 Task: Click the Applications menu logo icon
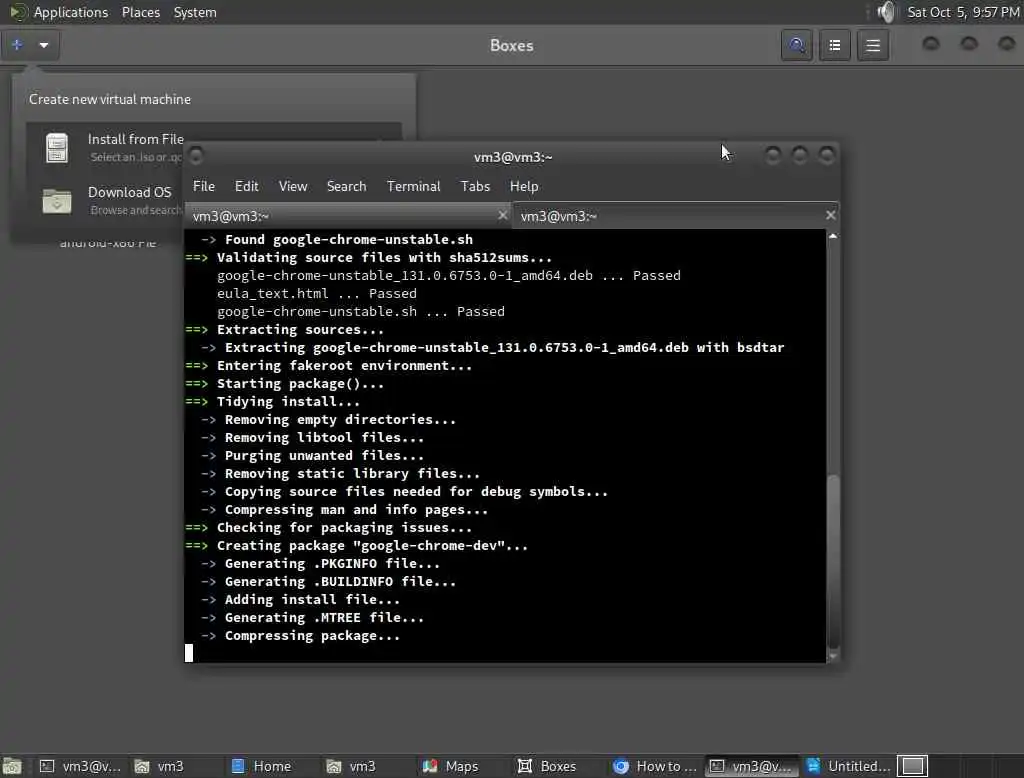point(18,12)
